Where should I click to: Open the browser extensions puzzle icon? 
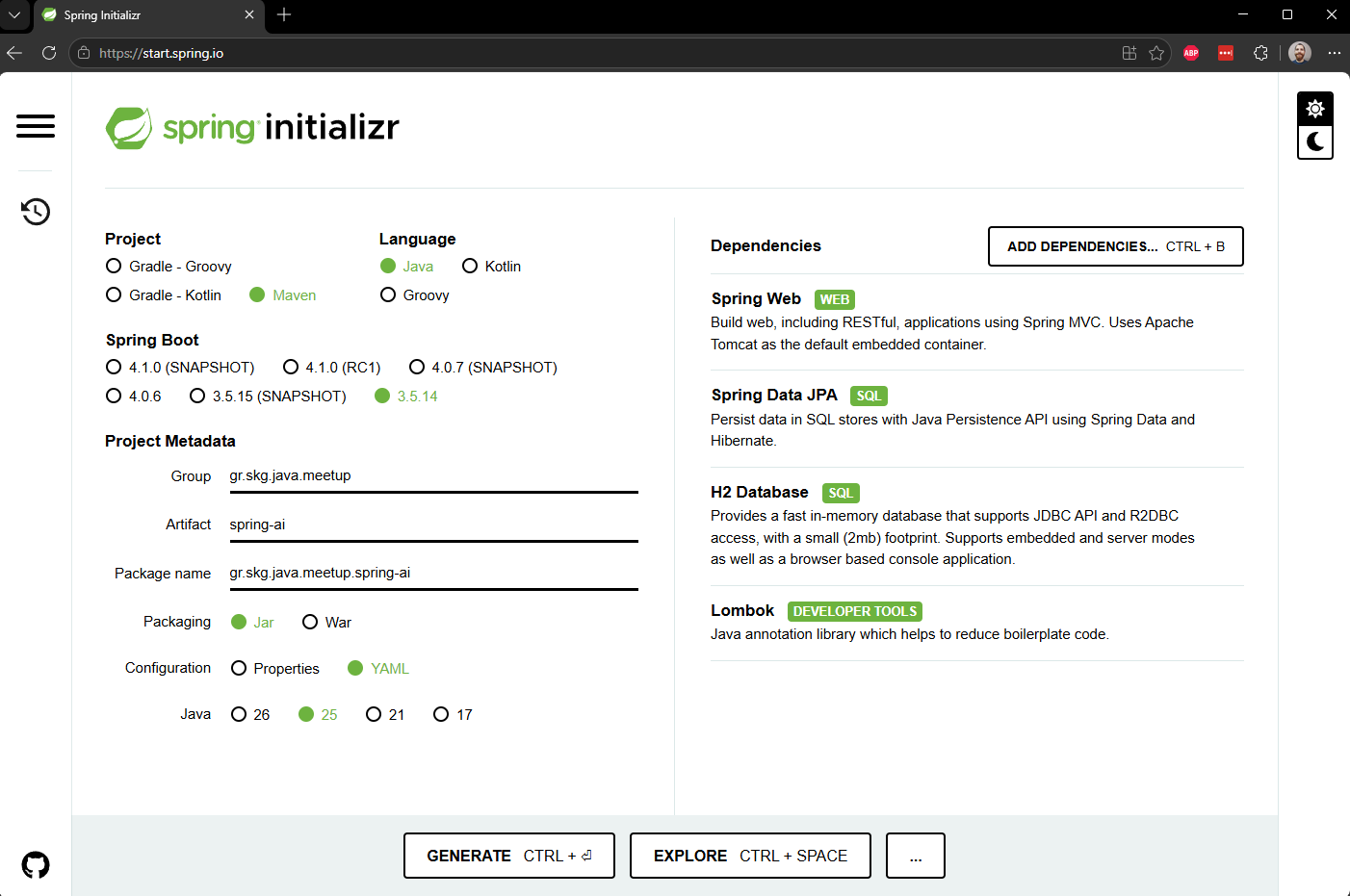[1260, 53]
